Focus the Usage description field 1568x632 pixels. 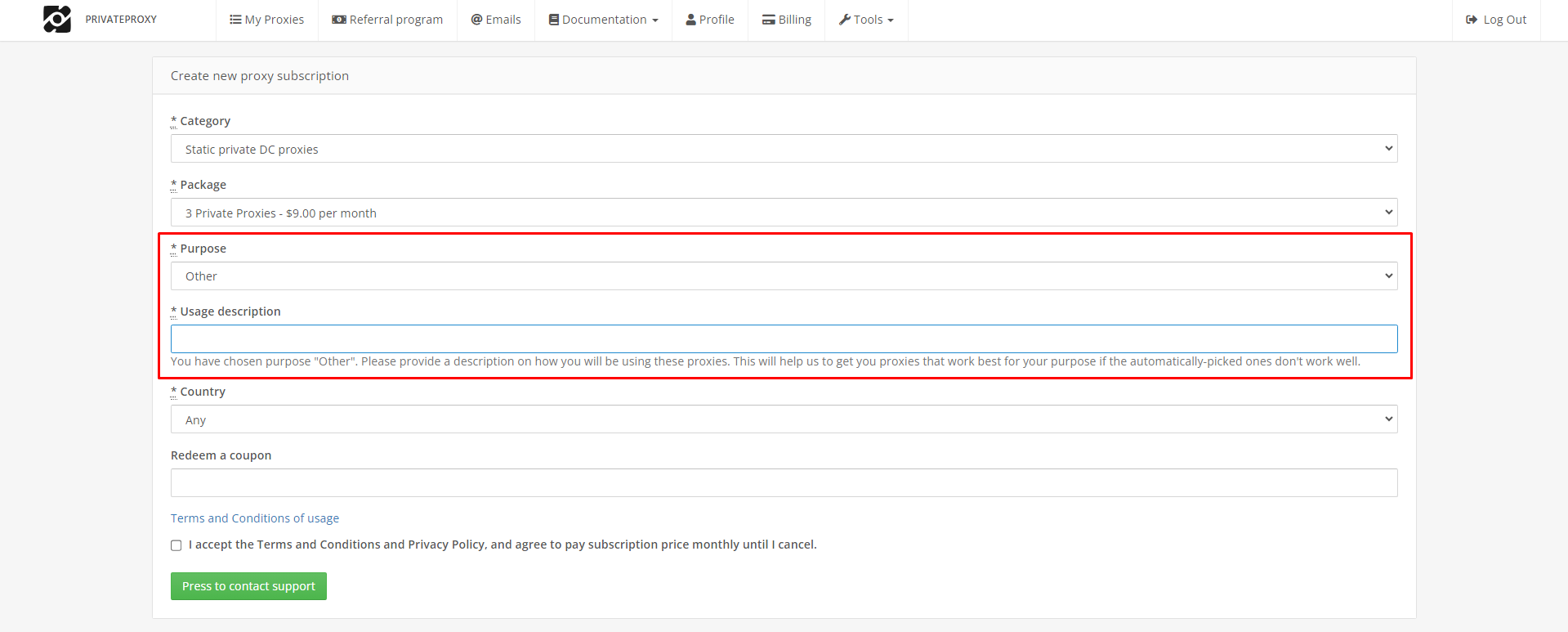pos(784,339)
